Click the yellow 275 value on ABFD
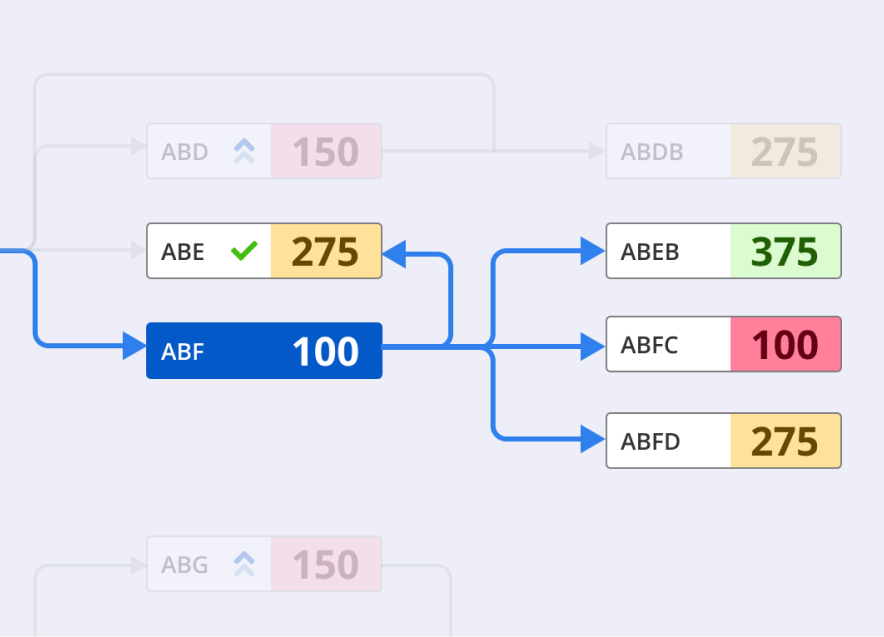This screenshot has width=884, height=637. pyautogui.click(x=785, y=441)
